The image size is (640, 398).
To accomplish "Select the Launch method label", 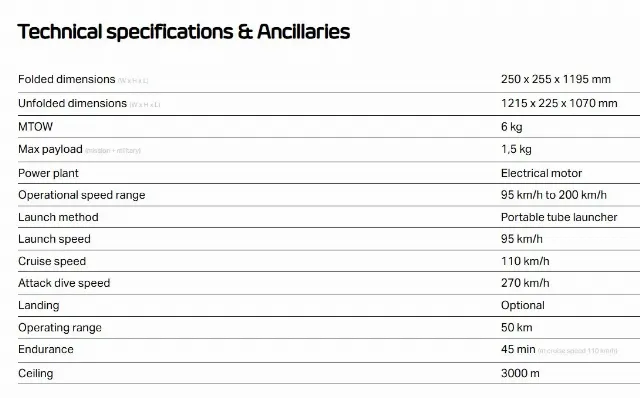I will [58, 217].
